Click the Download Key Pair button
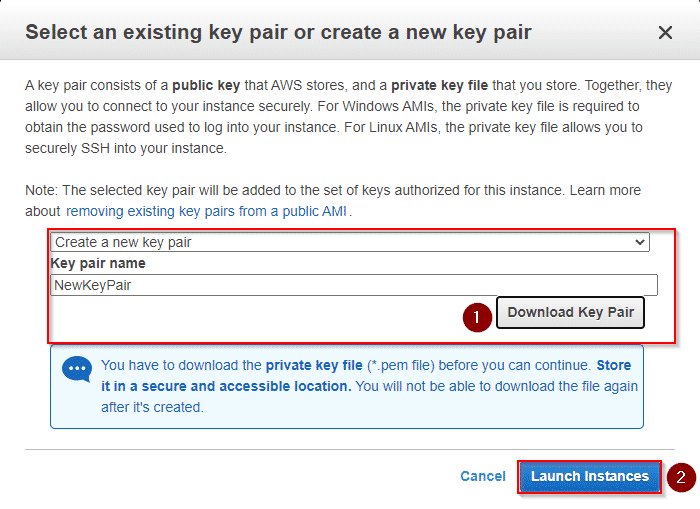This screenshot has height=509, width=700. pos(571,313)
